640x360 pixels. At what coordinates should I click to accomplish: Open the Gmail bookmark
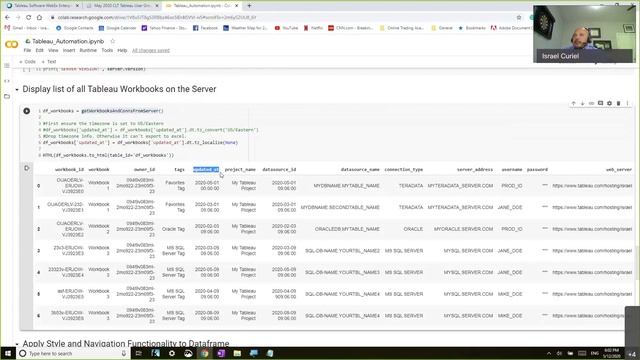click(x=28, y=28)
